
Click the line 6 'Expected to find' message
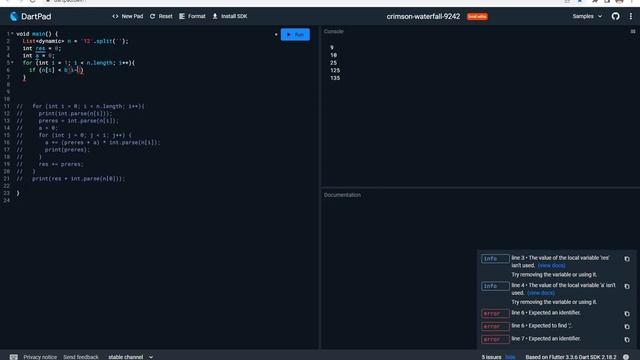point(541,326)
